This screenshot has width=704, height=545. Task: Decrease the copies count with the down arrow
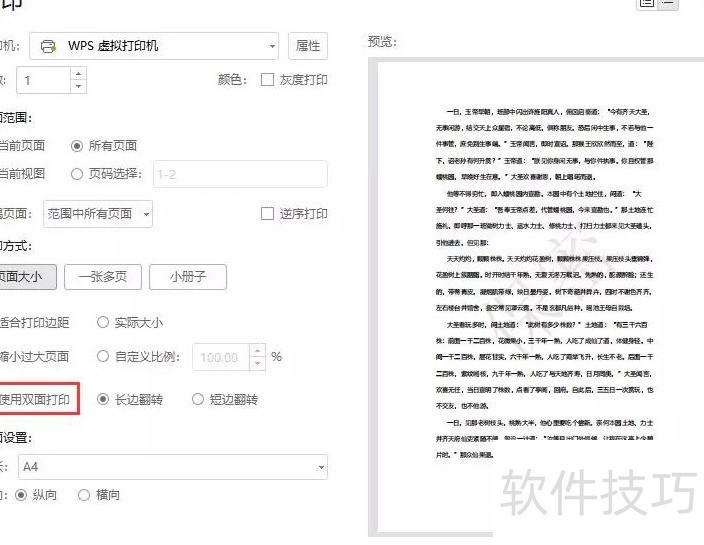tap(79, 86)
